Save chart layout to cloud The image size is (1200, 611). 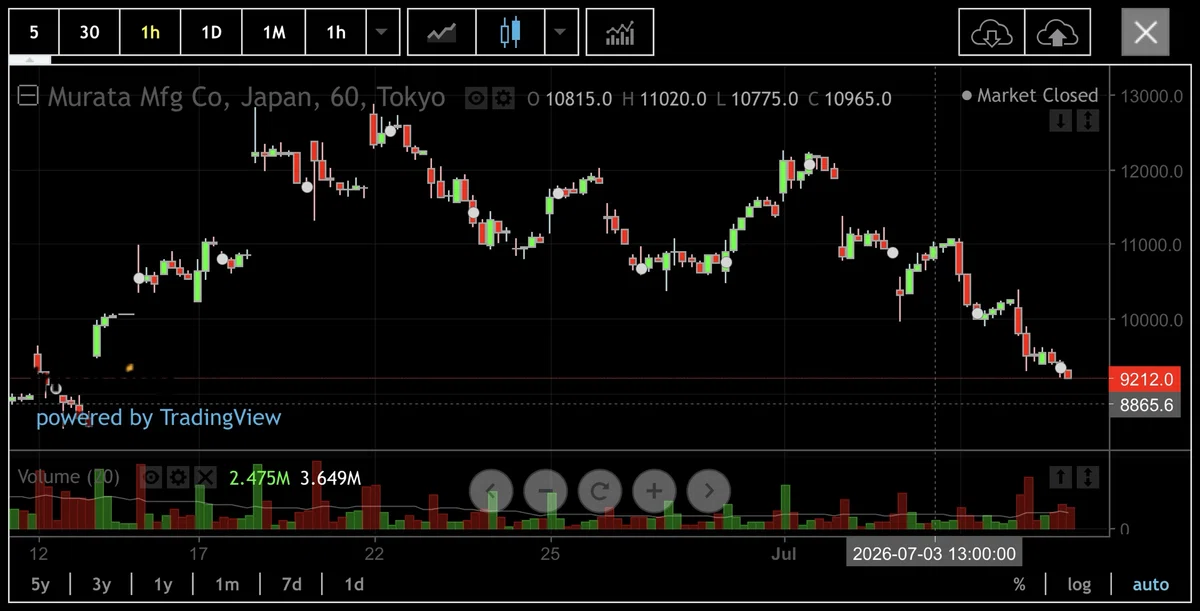(x=1057, y=32)
